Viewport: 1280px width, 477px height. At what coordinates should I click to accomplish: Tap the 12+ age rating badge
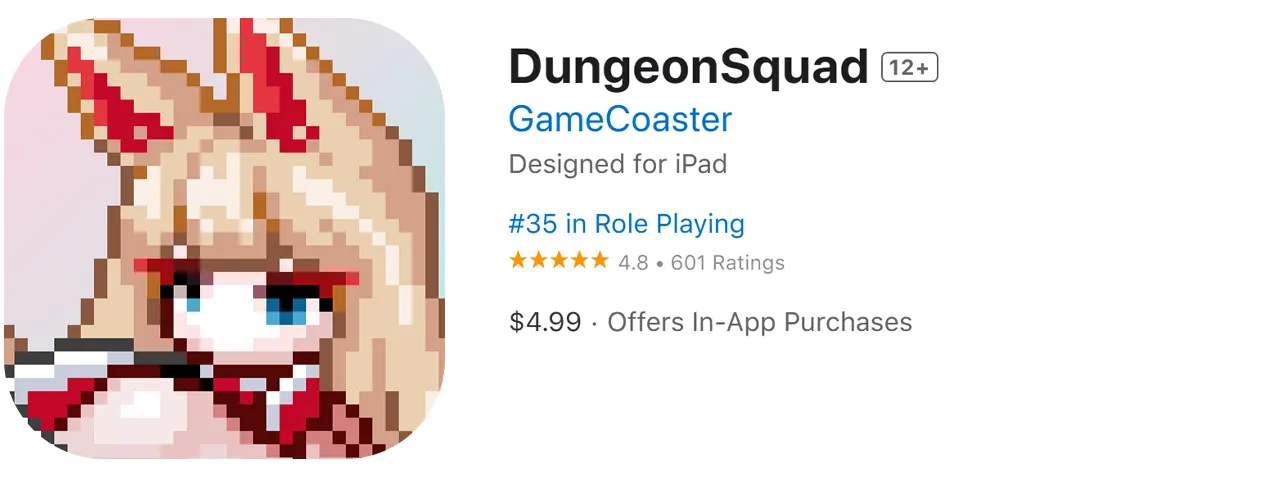point(909,68)
